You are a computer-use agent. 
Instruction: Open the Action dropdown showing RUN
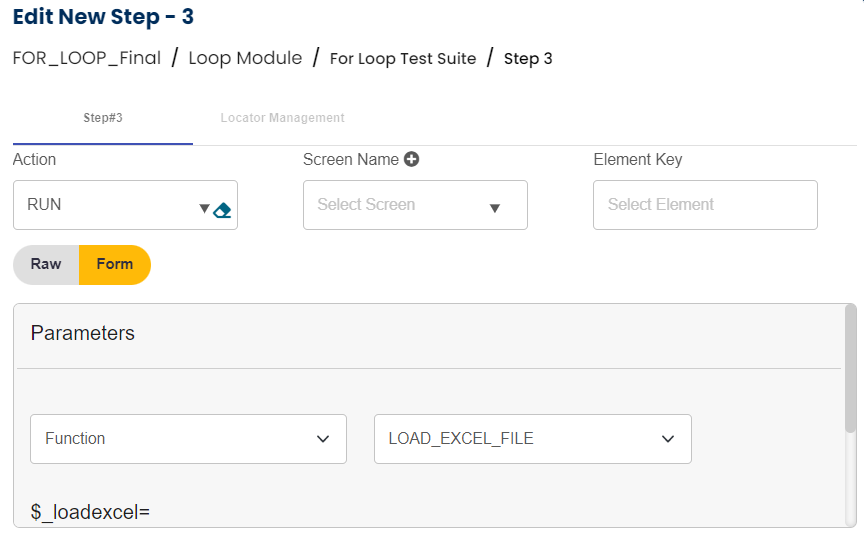click(110, 205)
